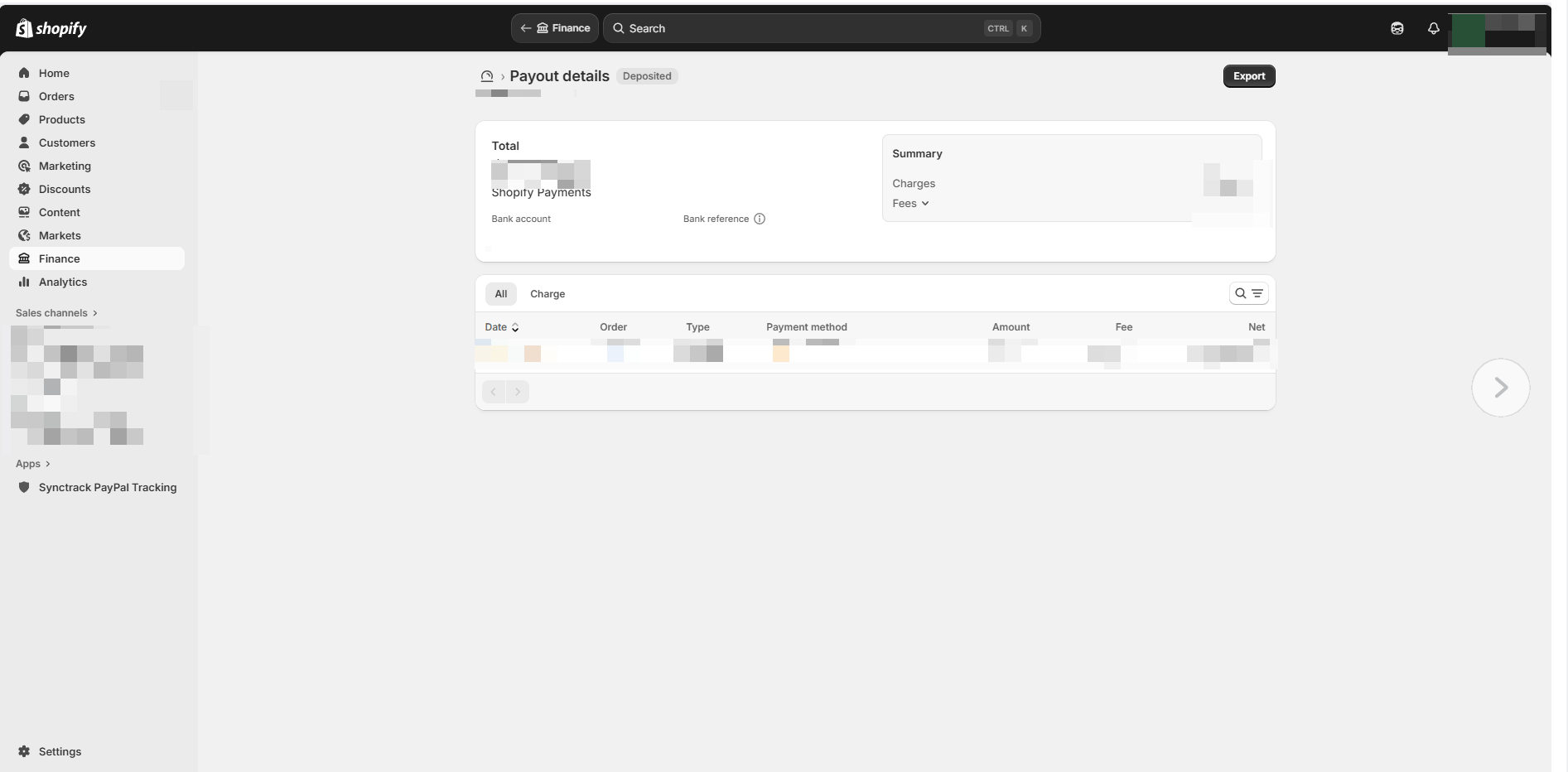Expand the Fees breakdown

click(x=910, y=204)
